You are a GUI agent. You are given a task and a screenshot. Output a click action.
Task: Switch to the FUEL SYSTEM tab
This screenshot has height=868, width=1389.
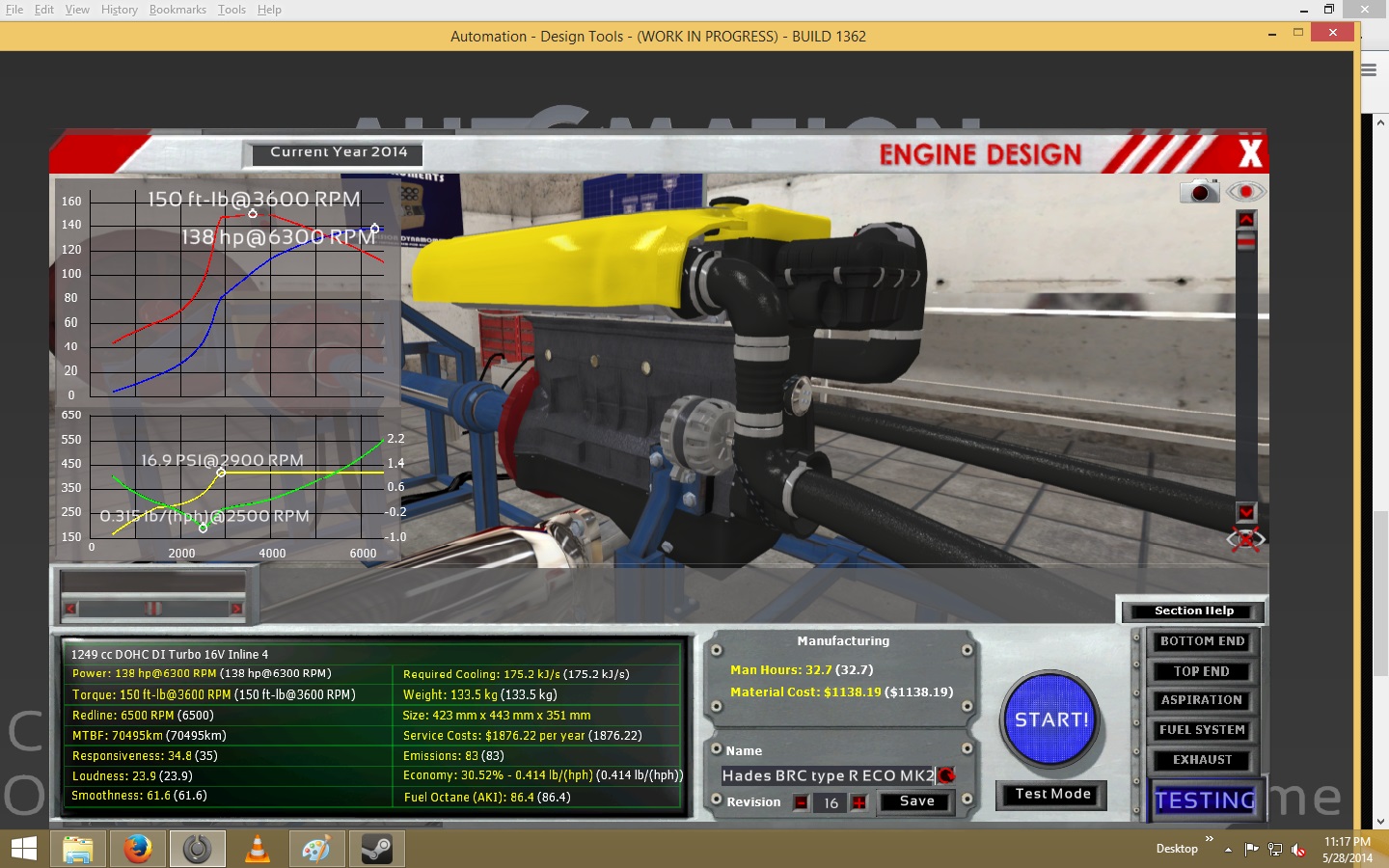tap(1202, 730)
